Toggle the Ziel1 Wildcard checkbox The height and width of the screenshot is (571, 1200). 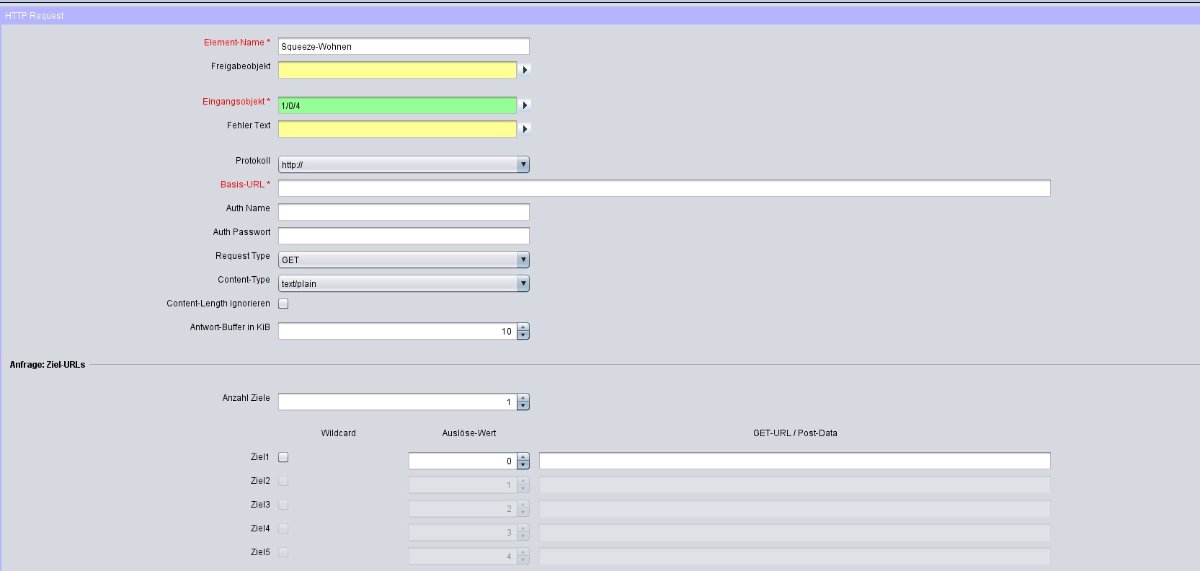pos(283,457)
